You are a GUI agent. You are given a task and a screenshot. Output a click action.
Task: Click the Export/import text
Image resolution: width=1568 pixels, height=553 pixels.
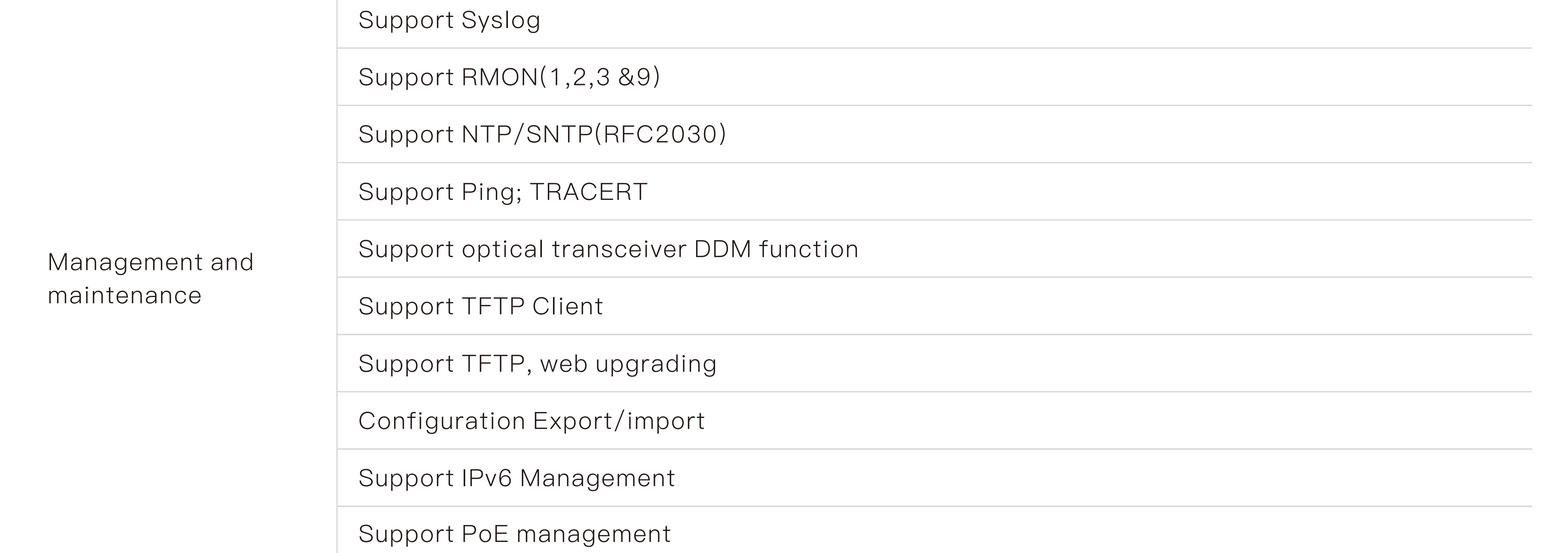(x=619, y=421)
